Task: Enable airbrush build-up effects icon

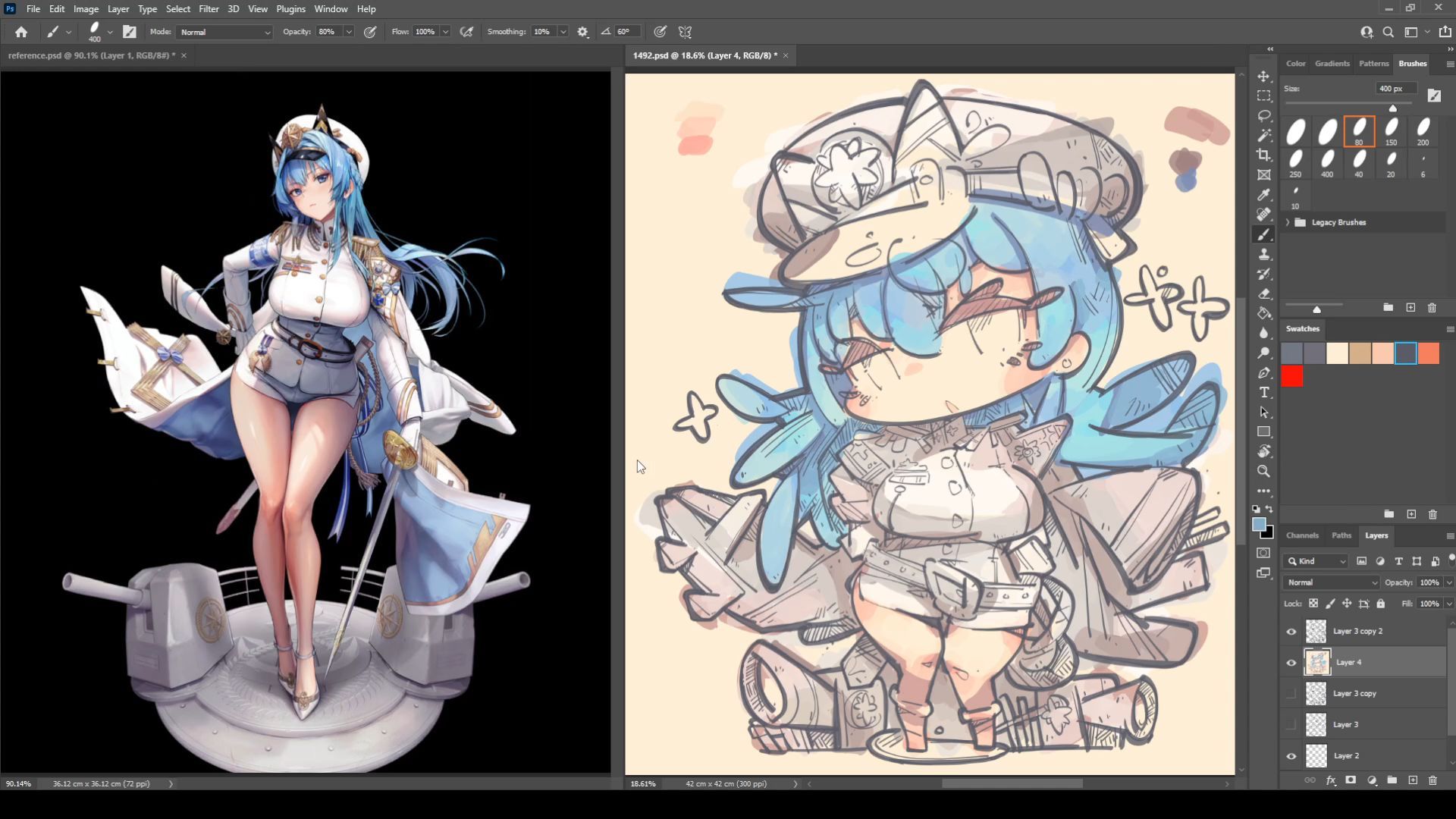Action: [x=467, y=32]
